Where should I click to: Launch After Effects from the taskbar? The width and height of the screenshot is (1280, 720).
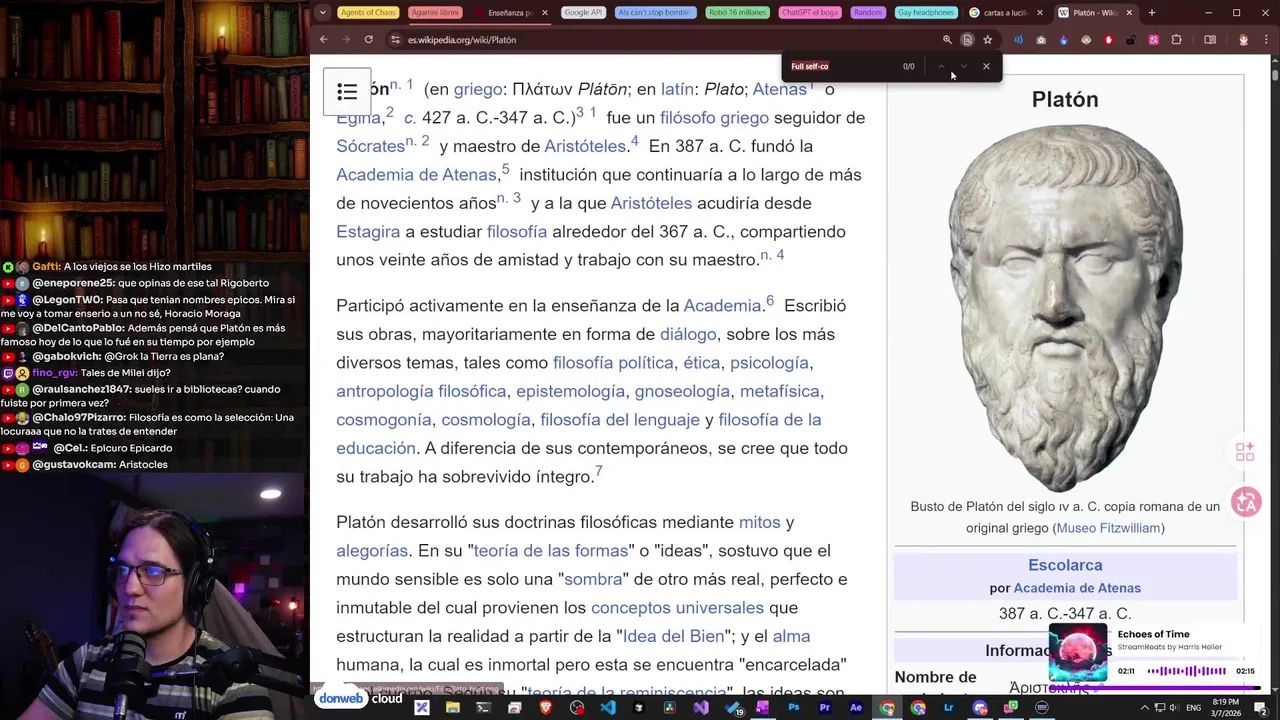[x=856, y=708]
